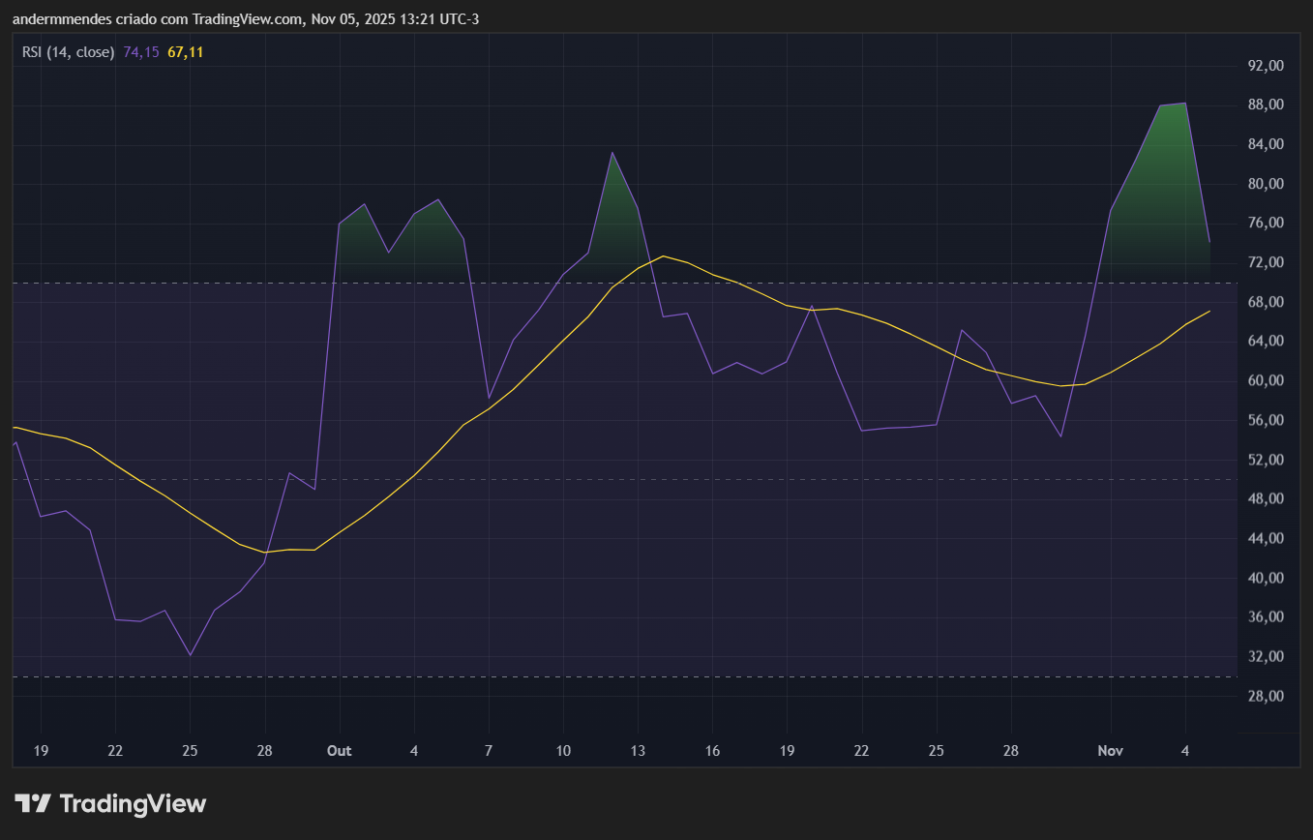Click the RSI peak near 83 in mid-October
1313x840 pixels.
[612, 153]
